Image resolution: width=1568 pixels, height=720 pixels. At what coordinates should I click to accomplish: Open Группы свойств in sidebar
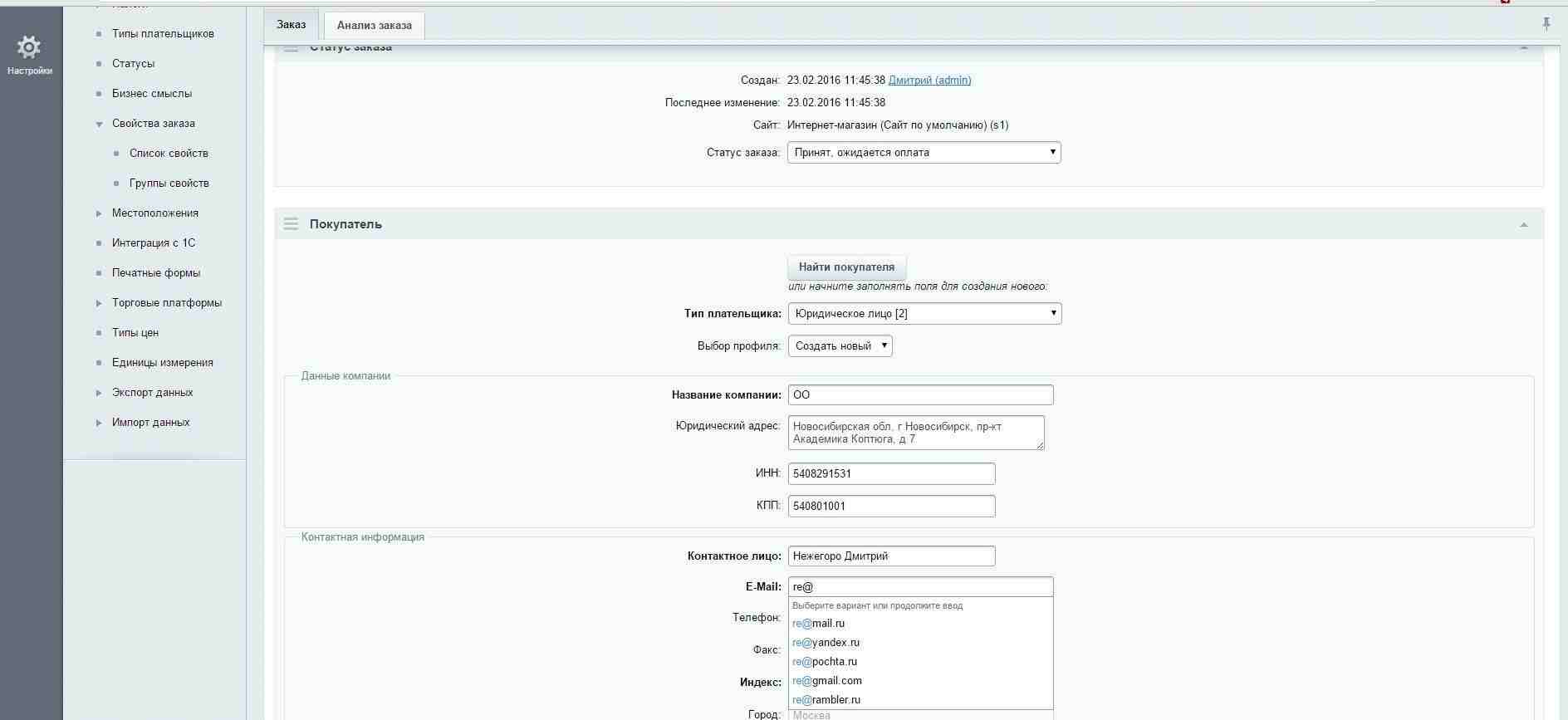169,184
